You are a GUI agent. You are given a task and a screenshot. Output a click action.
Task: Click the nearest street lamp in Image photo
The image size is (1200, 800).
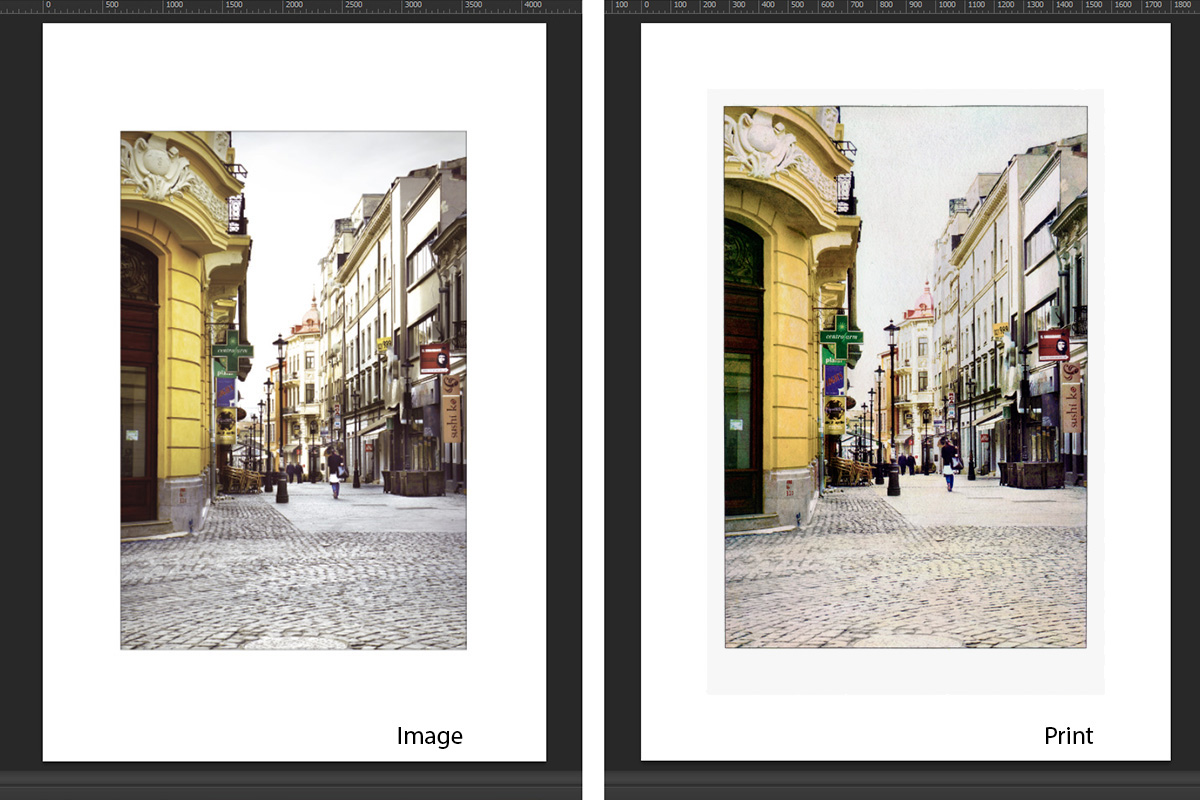tap(281, 420)
